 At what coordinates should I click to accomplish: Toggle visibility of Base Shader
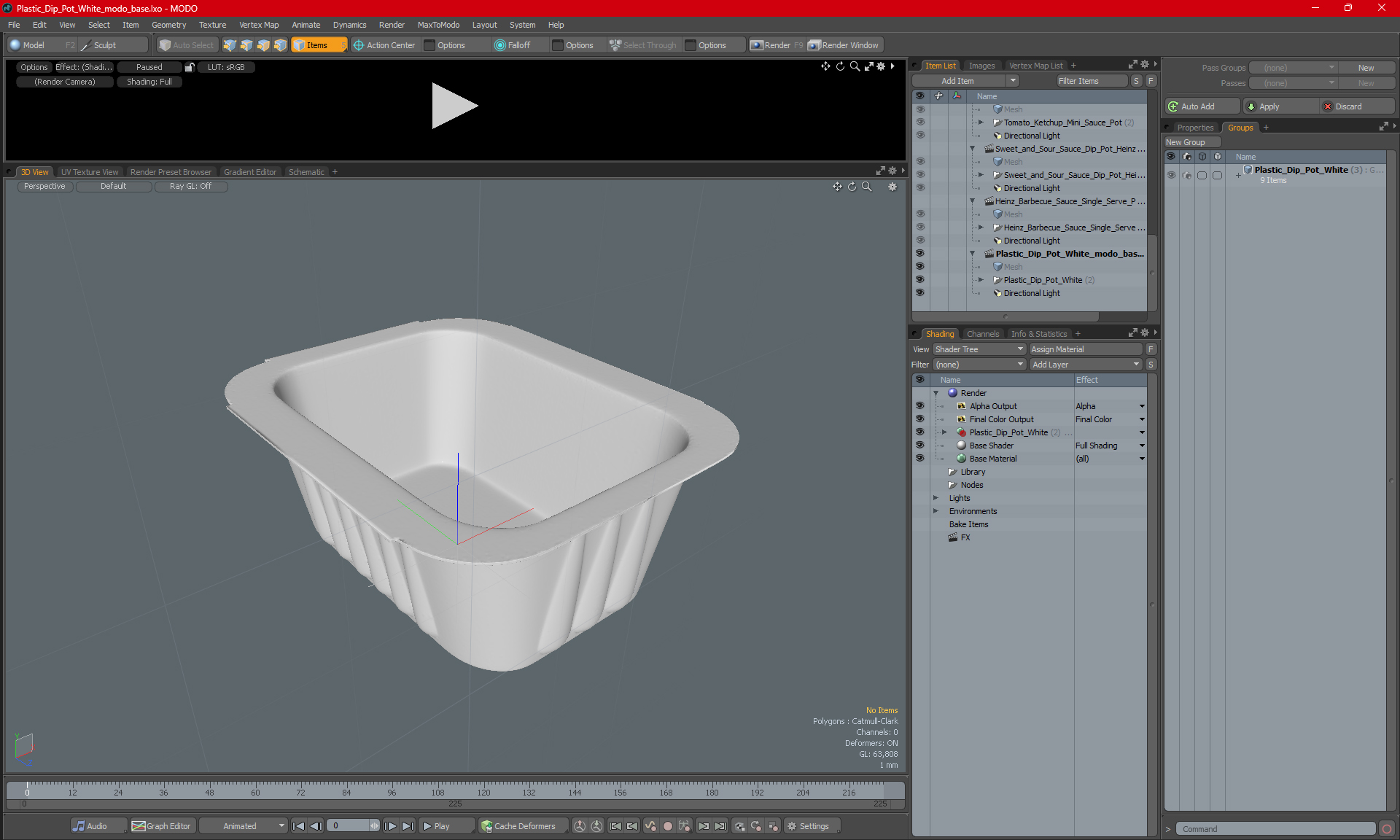coord(919,445)
